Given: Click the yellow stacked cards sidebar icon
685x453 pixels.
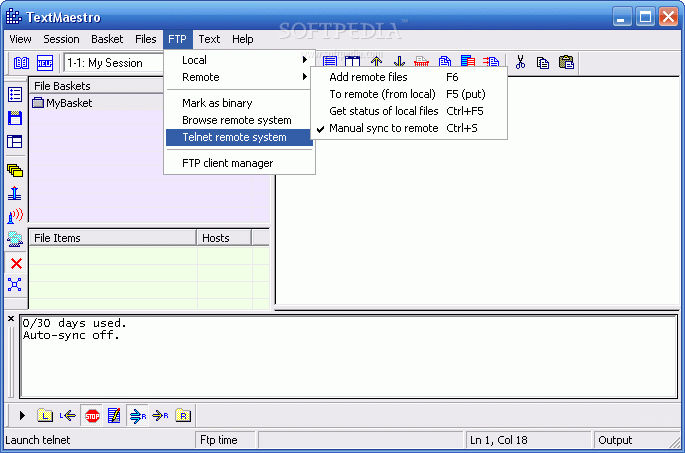Looking at the screenshot, I should [x=15, y=170].
